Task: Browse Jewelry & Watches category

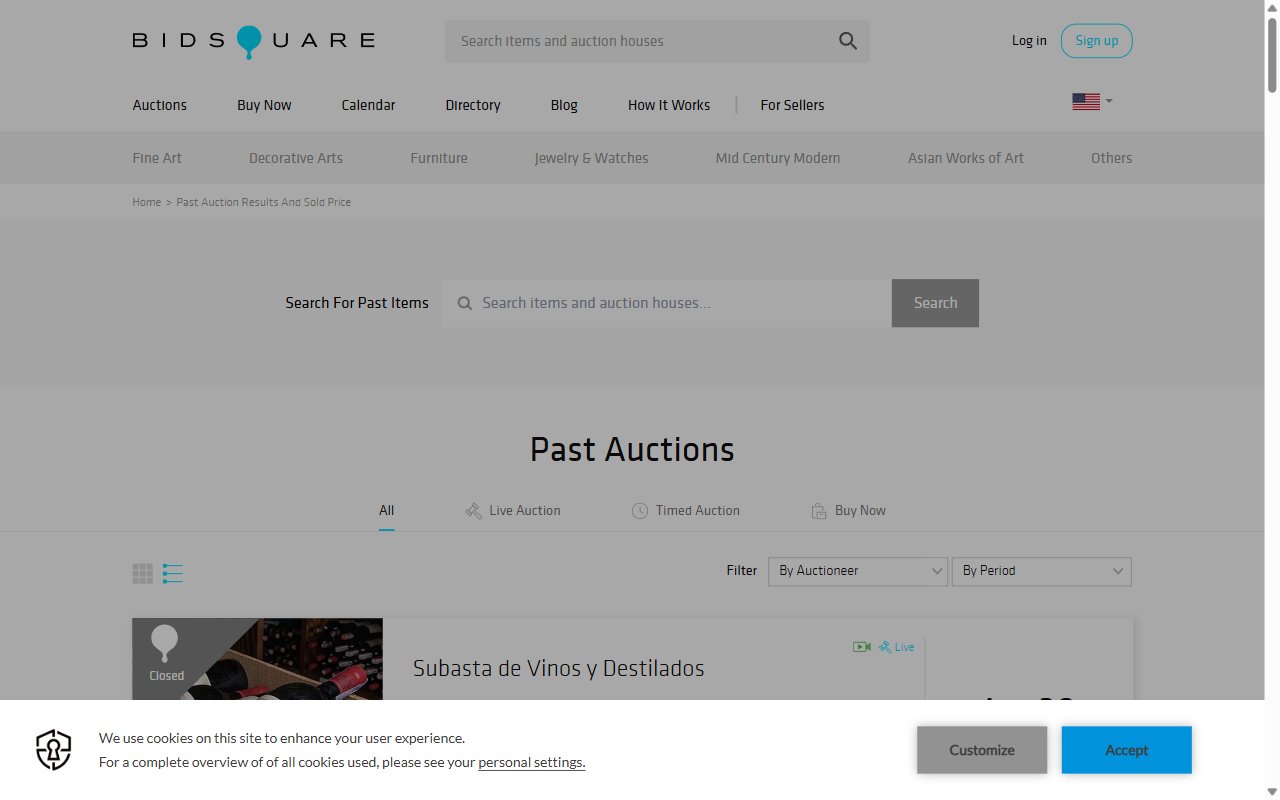Action: pyautogui.click(x=591, y=158)
